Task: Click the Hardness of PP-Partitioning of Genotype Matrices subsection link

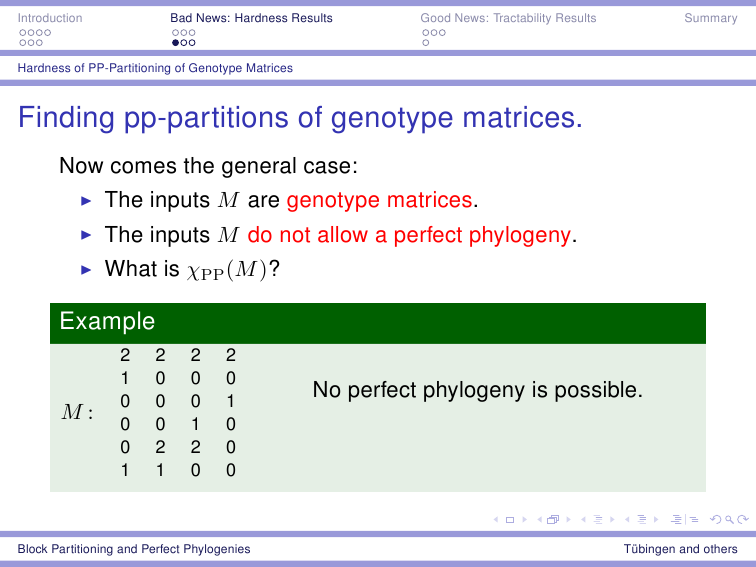Action: tap(155, 68)
